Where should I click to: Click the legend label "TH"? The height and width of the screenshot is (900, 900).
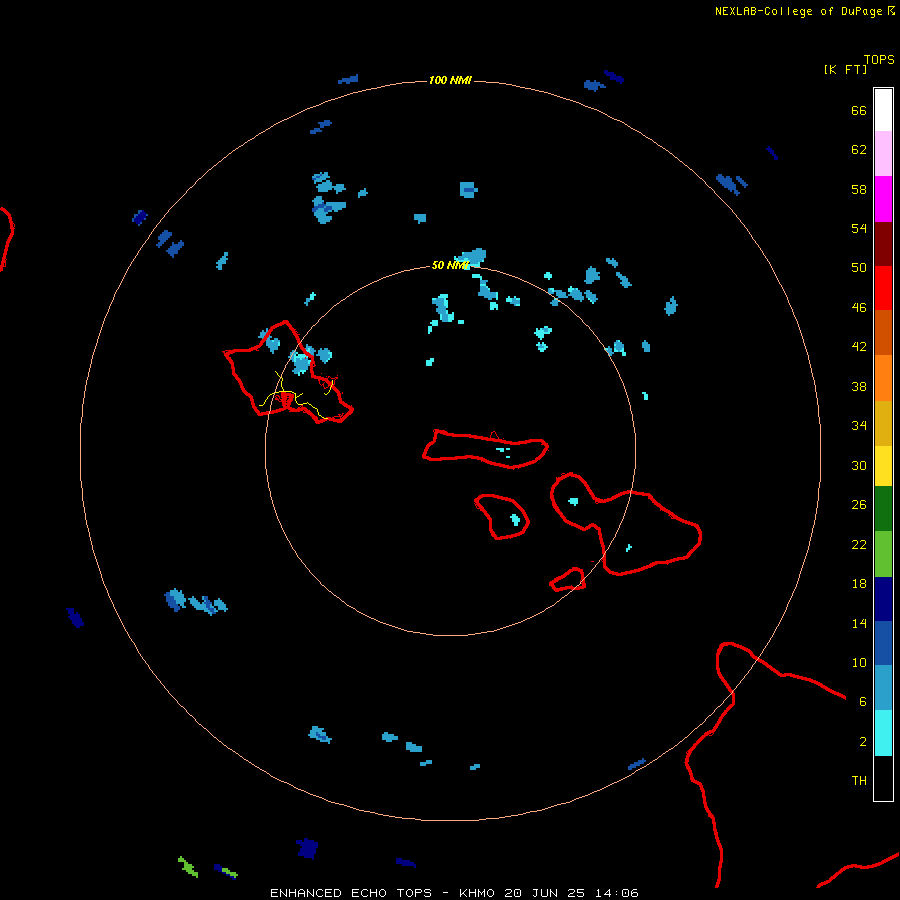[x=859, y=781]
